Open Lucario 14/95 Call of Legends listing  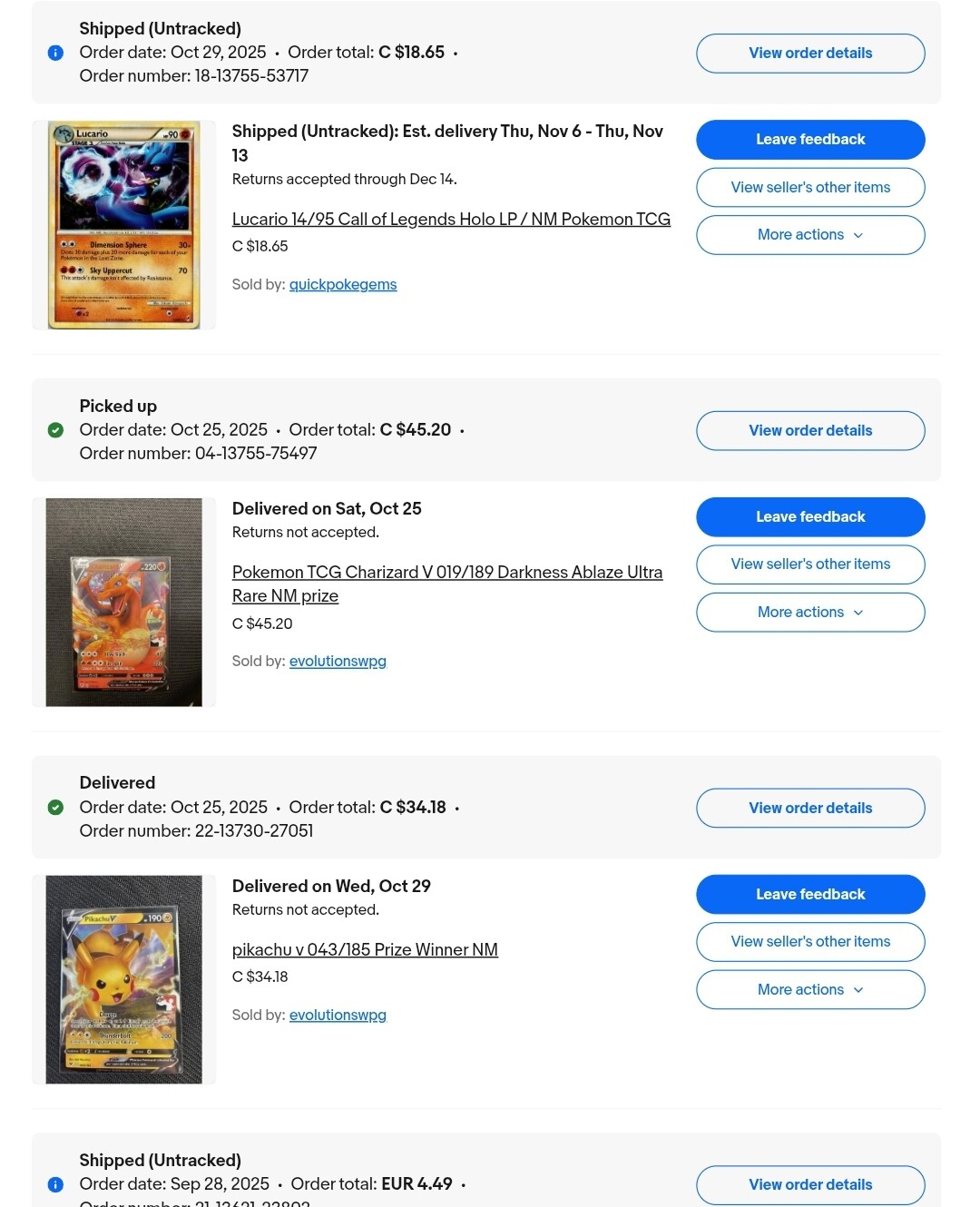[451, 220]
